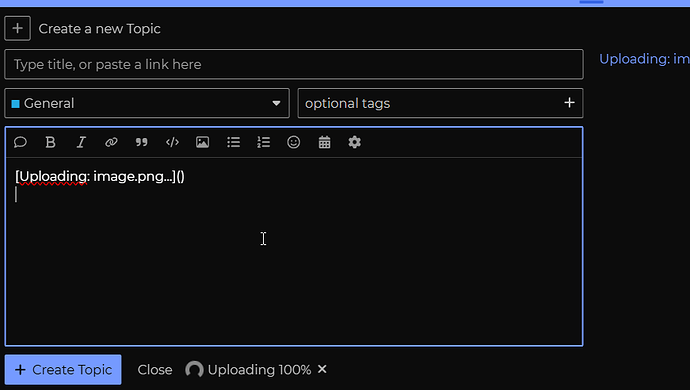
Task: Insert a hyperlink with the link icon
Action: (111, 142)
